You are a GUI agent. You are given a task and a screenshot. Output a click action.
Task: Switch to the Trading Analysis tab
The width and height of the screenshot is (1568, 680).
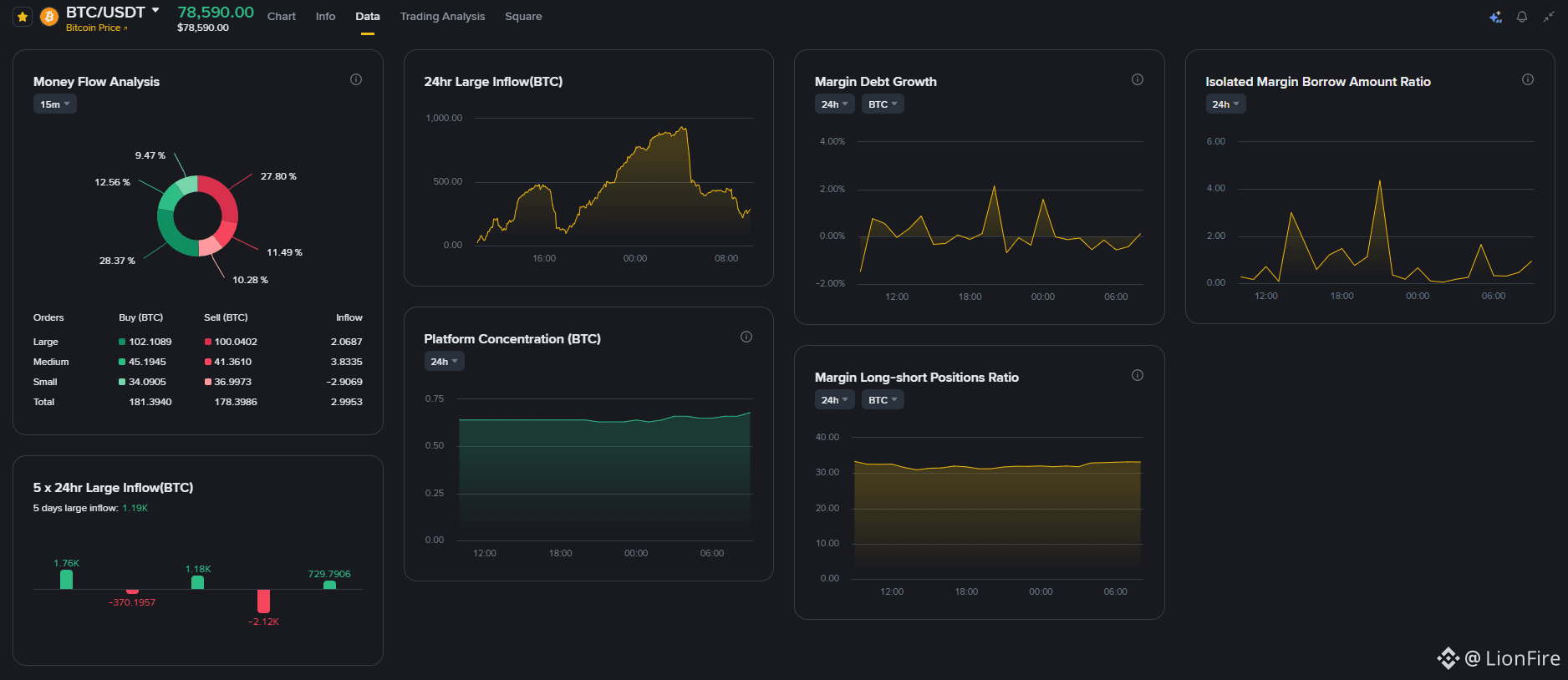(442, 17)
